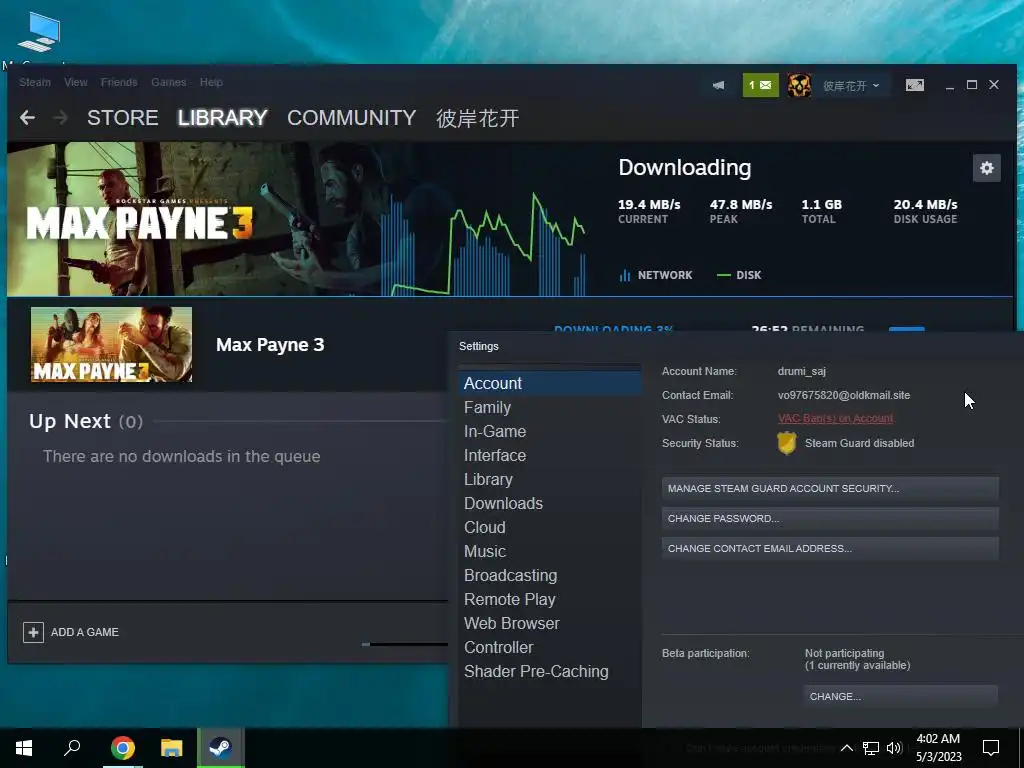The width and height of the screenshot is (1024, 768).
Task: Open the network tray icon
Action: 871,748
